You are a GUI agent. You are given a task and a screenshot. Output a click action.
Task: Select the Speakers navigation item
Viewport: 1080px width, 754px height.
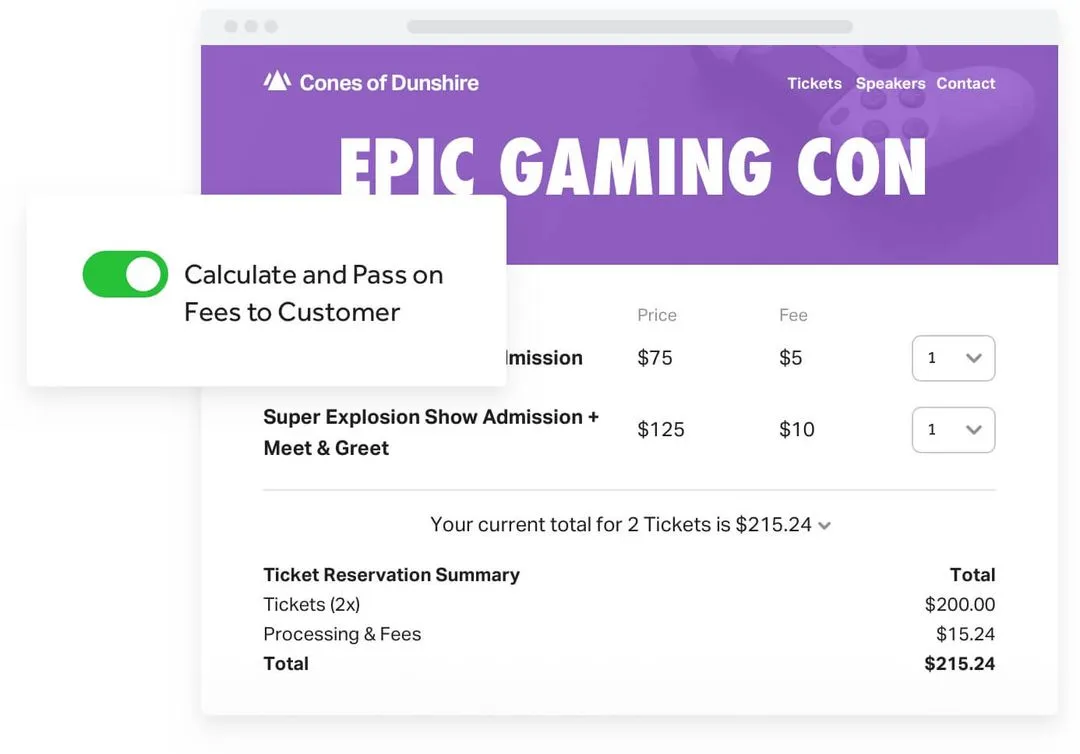(890, 83)
